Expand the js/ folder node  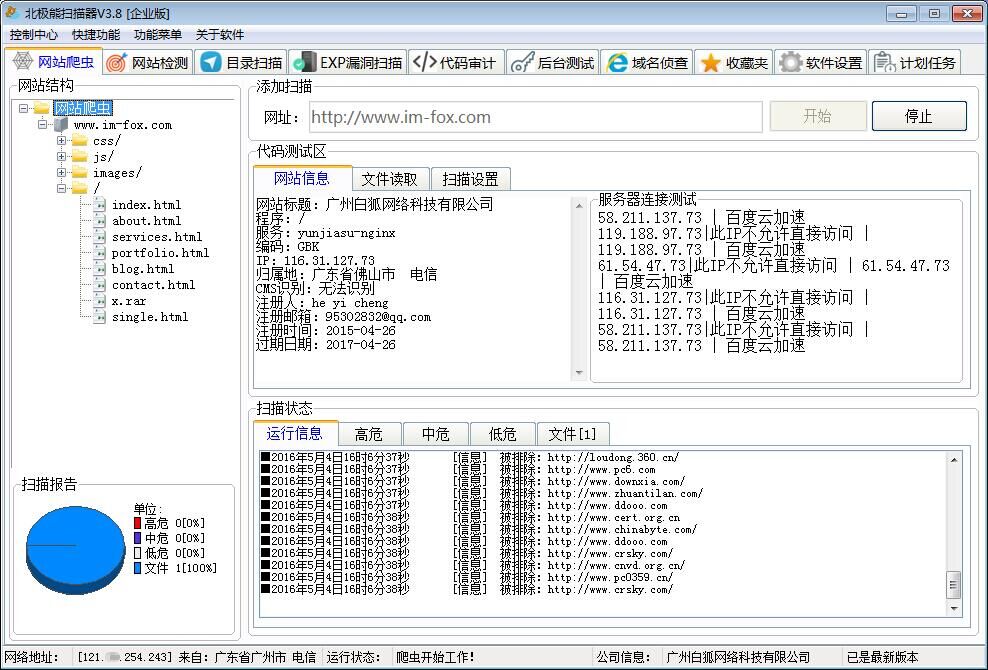tap(61, 156)
